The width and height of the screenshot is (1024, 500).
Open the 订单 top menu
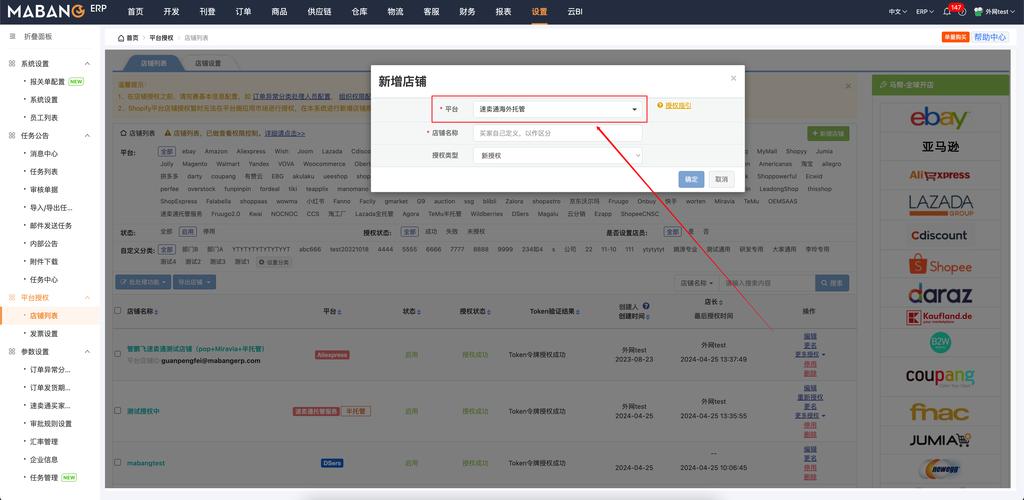tap(243, 12)
